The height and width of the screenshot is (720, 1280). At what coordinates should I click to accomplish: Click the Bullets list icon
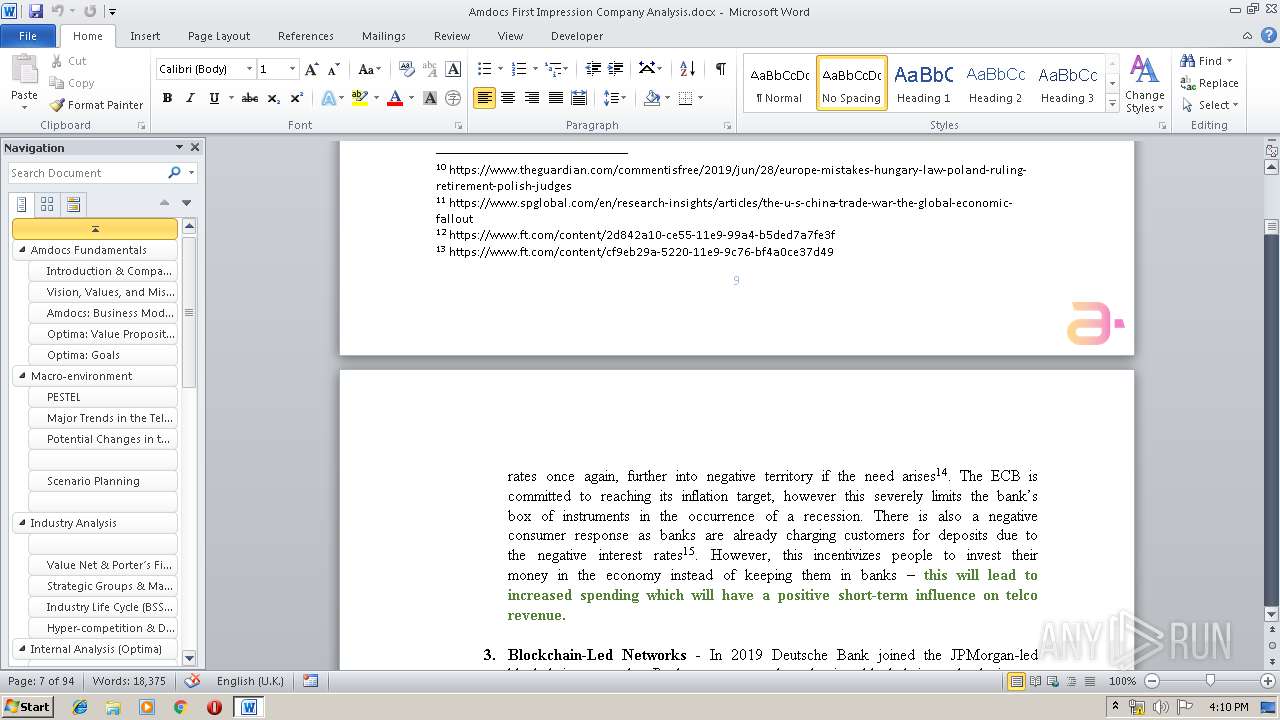click(485, 69)
